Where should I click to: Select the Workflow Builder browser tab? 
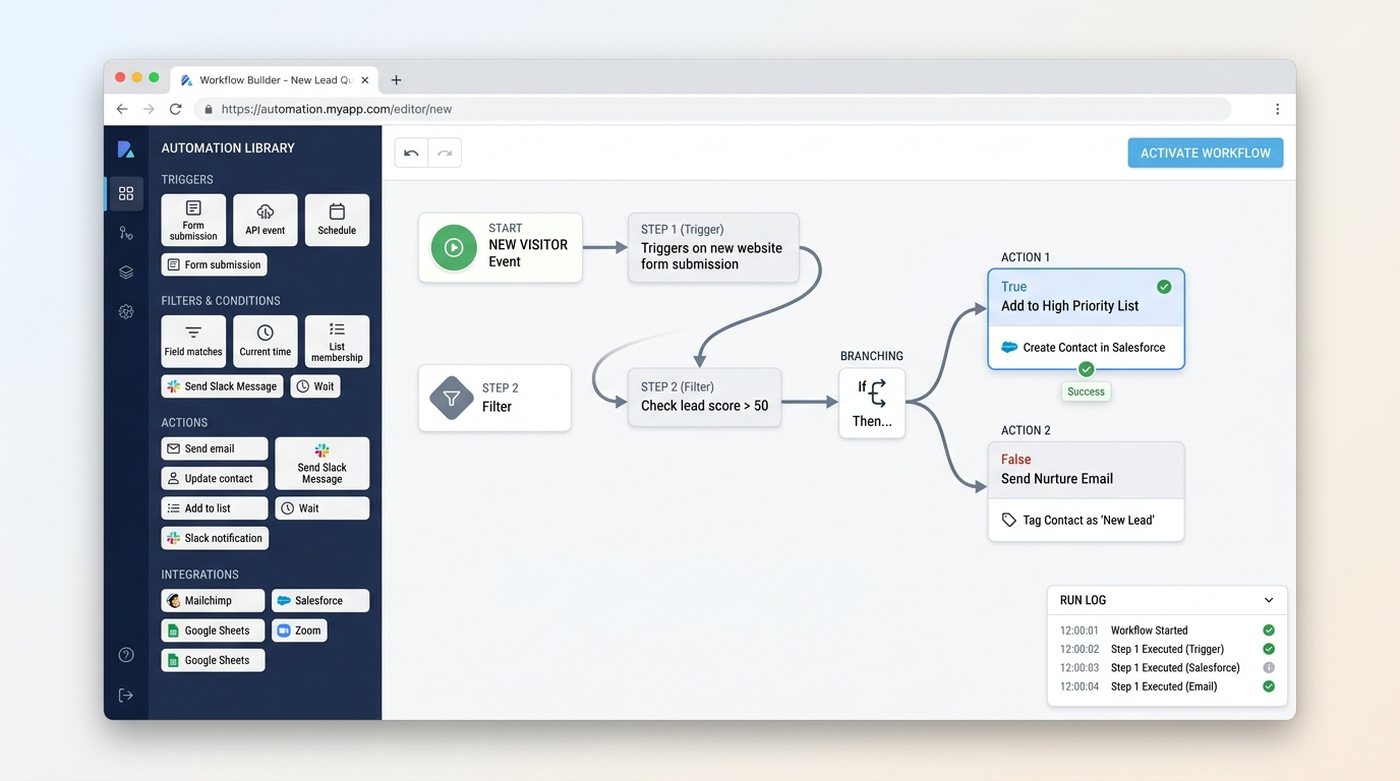[x=275, y=80]
